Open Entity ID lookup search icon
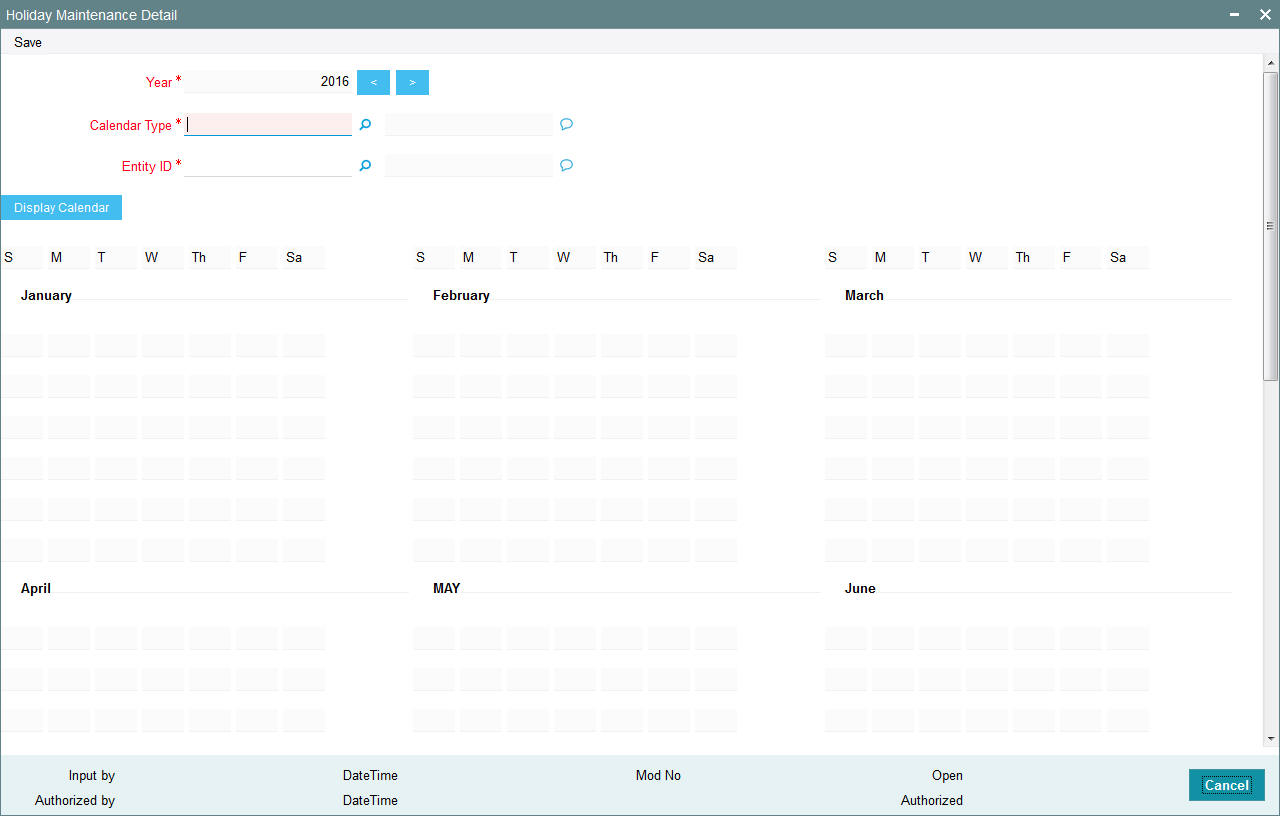 click(365, 166)
